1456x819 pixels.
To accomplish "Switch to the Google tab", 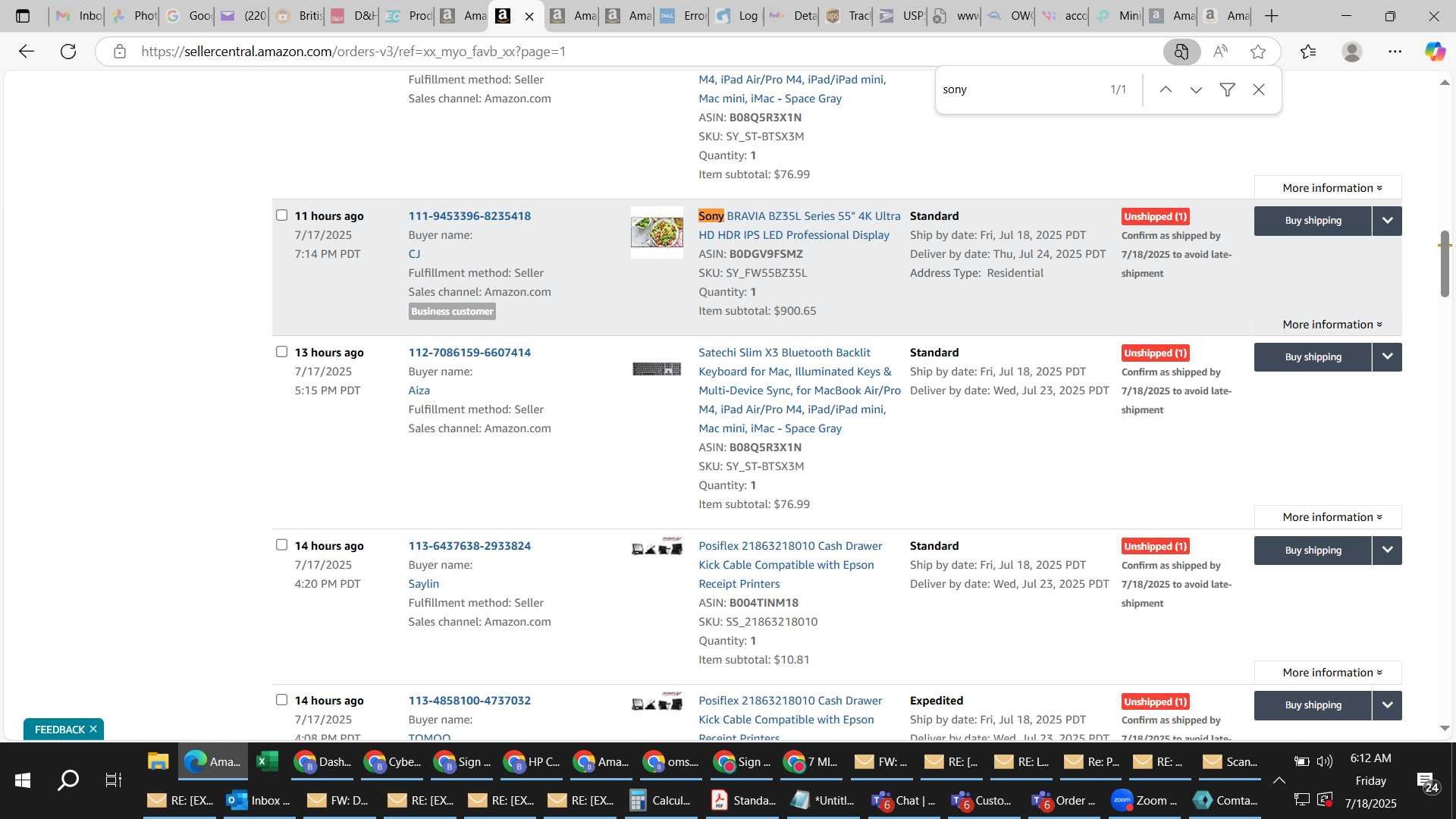I will (x=188, y=16).
